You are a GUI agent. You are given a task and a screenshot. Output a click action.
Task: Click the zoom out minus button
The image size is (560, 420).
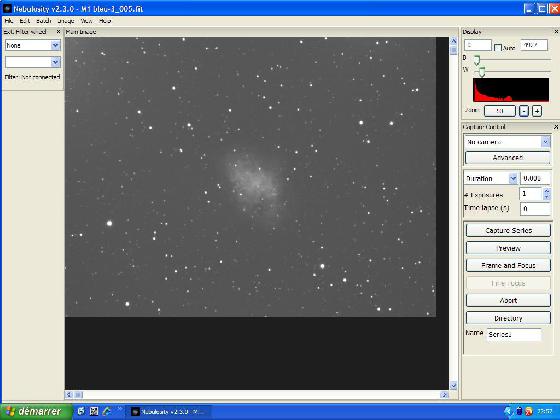pyautogui.click(x=524, y=111)
